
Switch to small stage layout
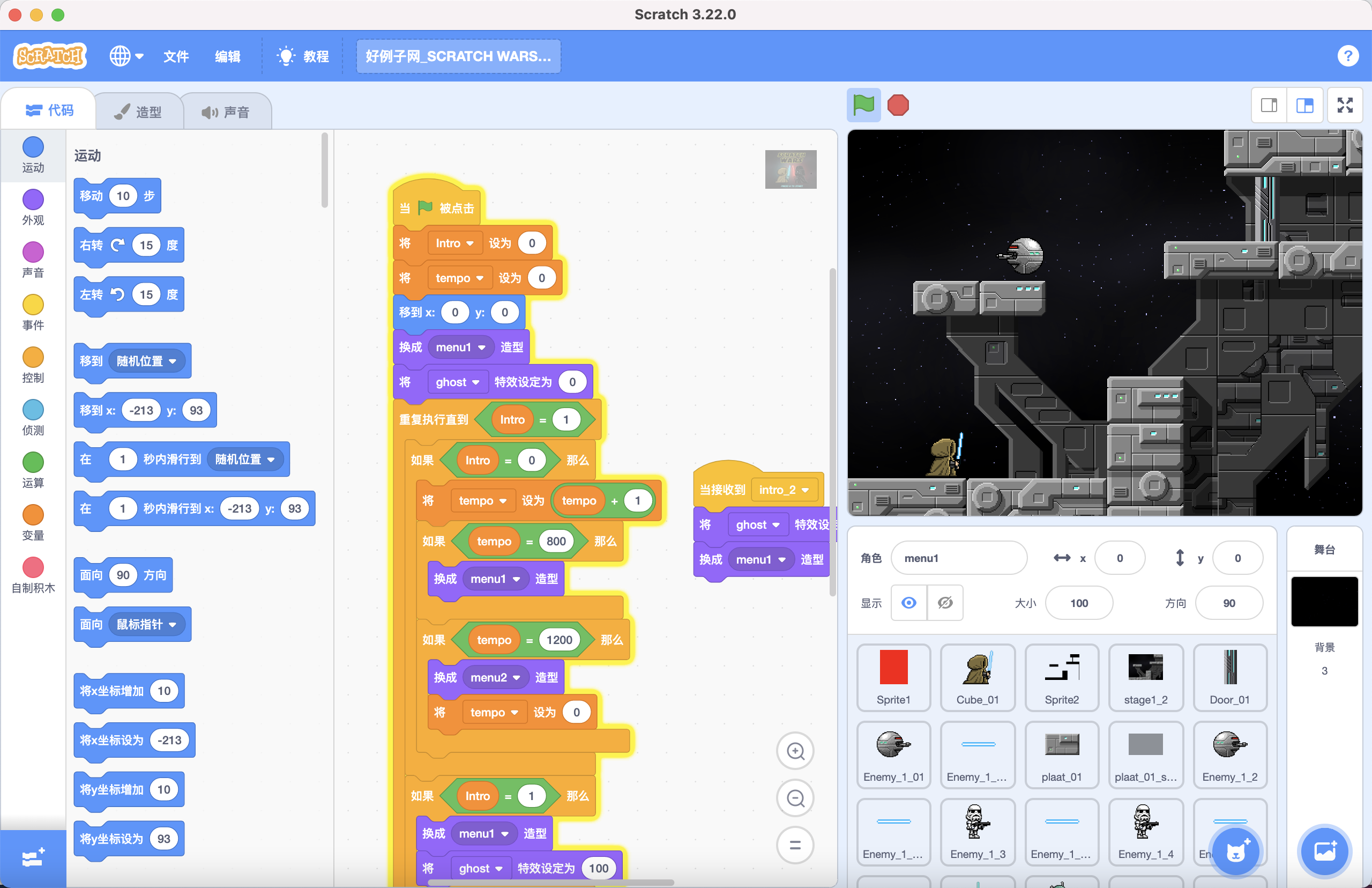(x=1269, y=105)
